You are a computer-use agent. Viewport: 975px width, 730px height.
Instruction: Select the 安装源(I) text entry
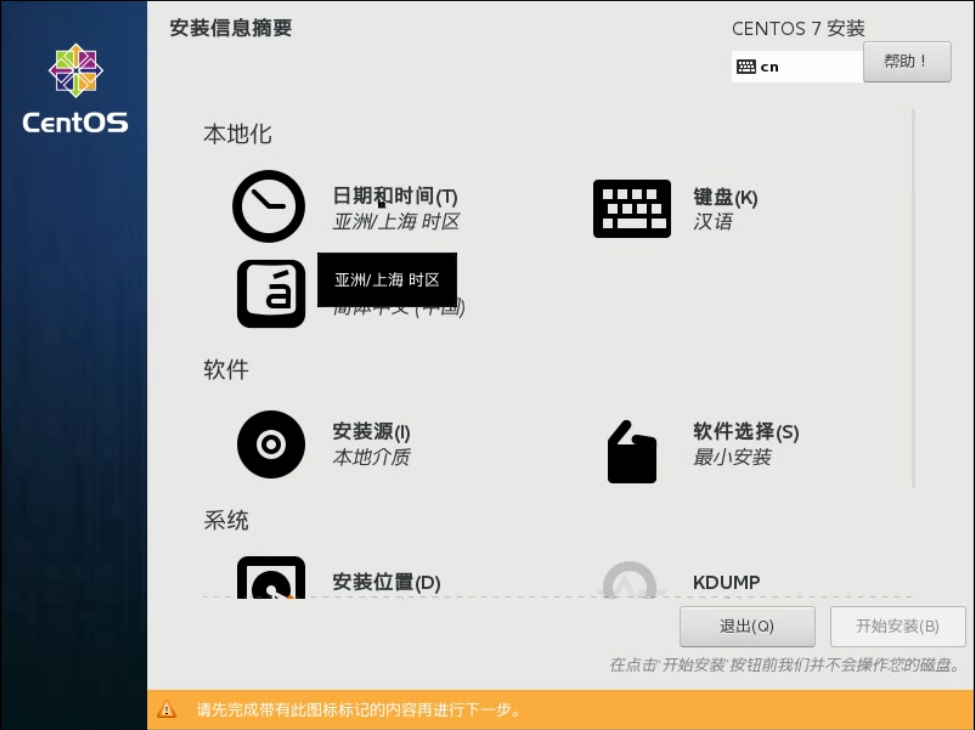(x=371, y=433)
